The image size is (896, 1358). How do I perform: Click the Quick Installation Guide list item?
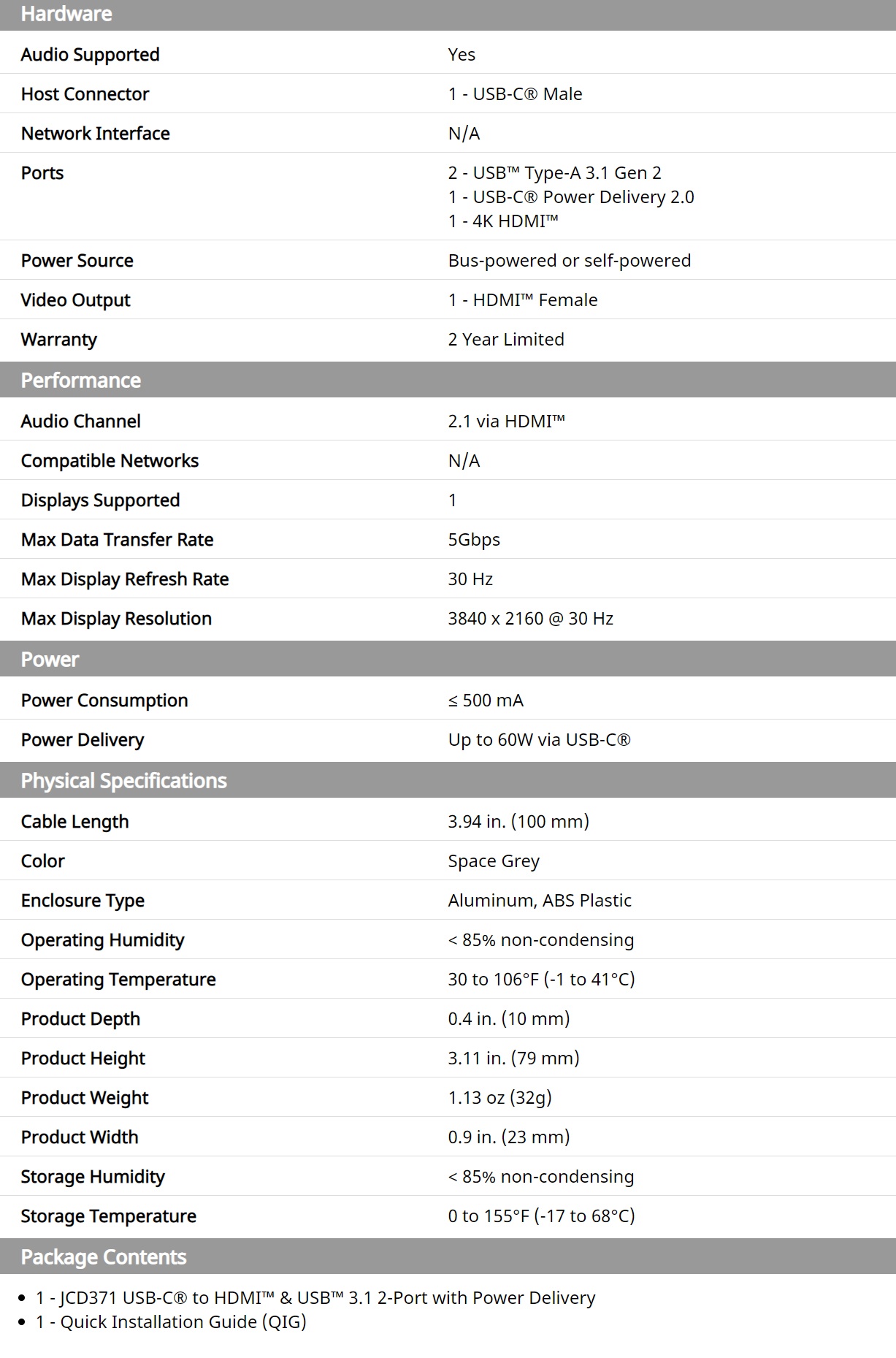(x=171, y=1321)
